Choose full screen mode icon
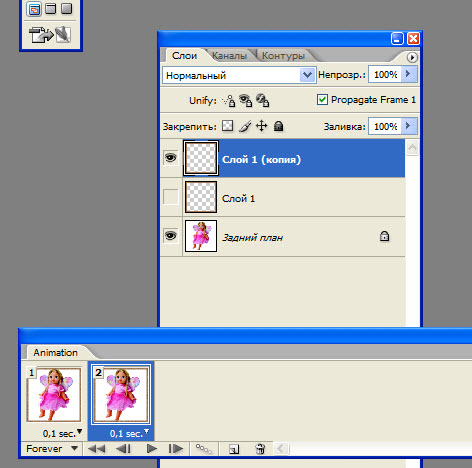 coord(66,8)
